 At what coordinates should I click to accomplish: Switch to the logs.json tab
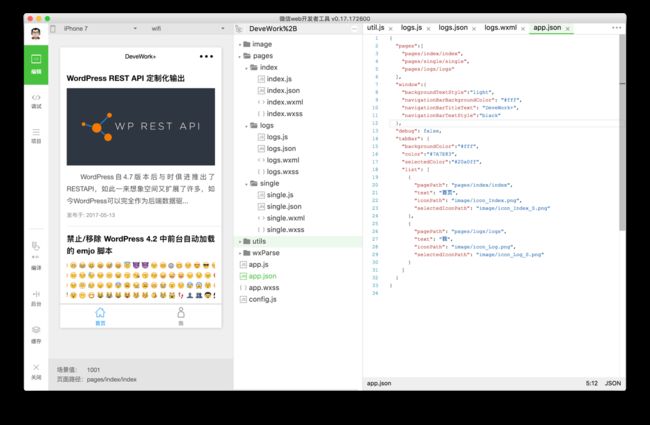[453, 28]
